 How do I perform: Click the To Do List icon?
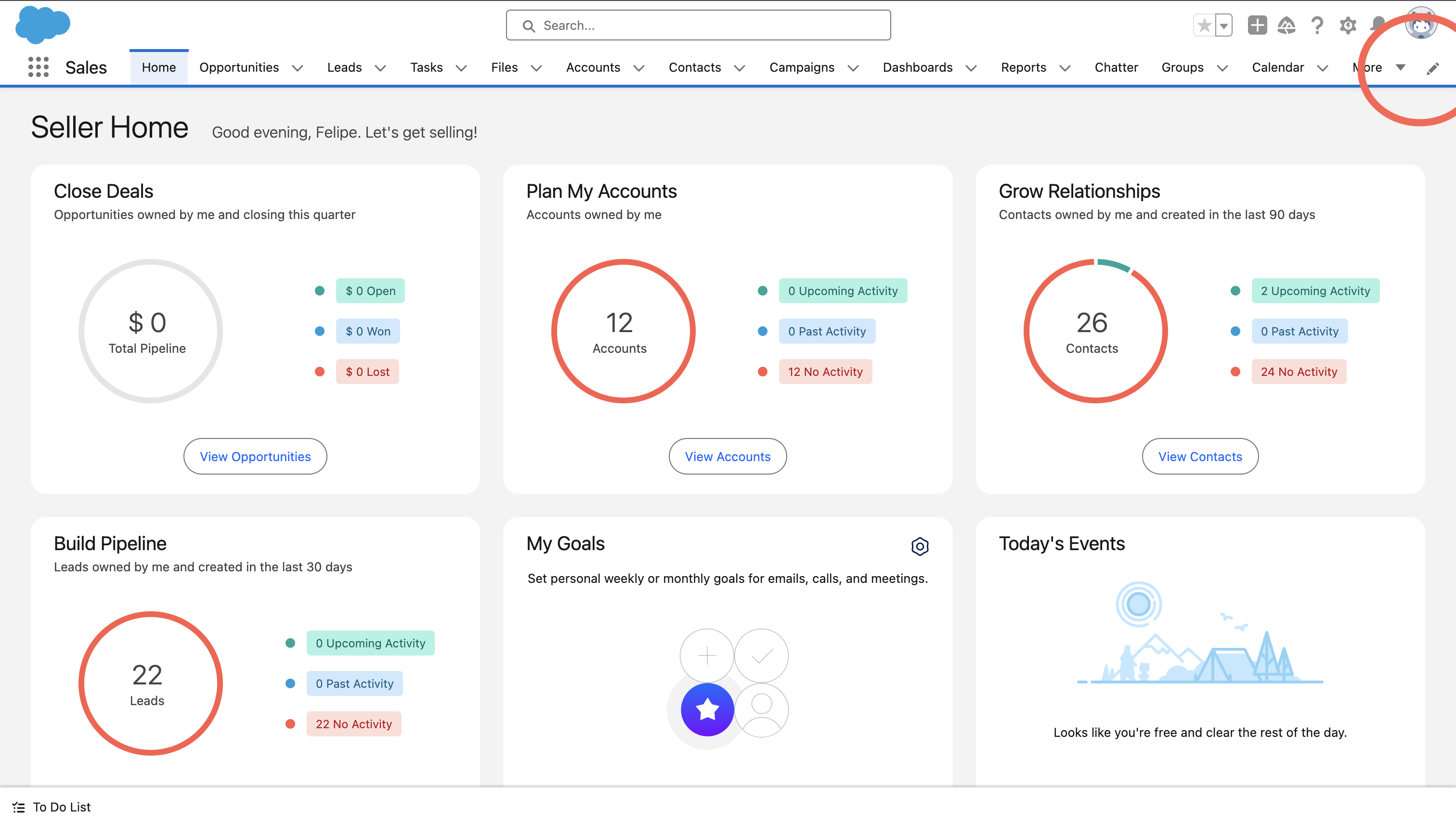(19, 807)
